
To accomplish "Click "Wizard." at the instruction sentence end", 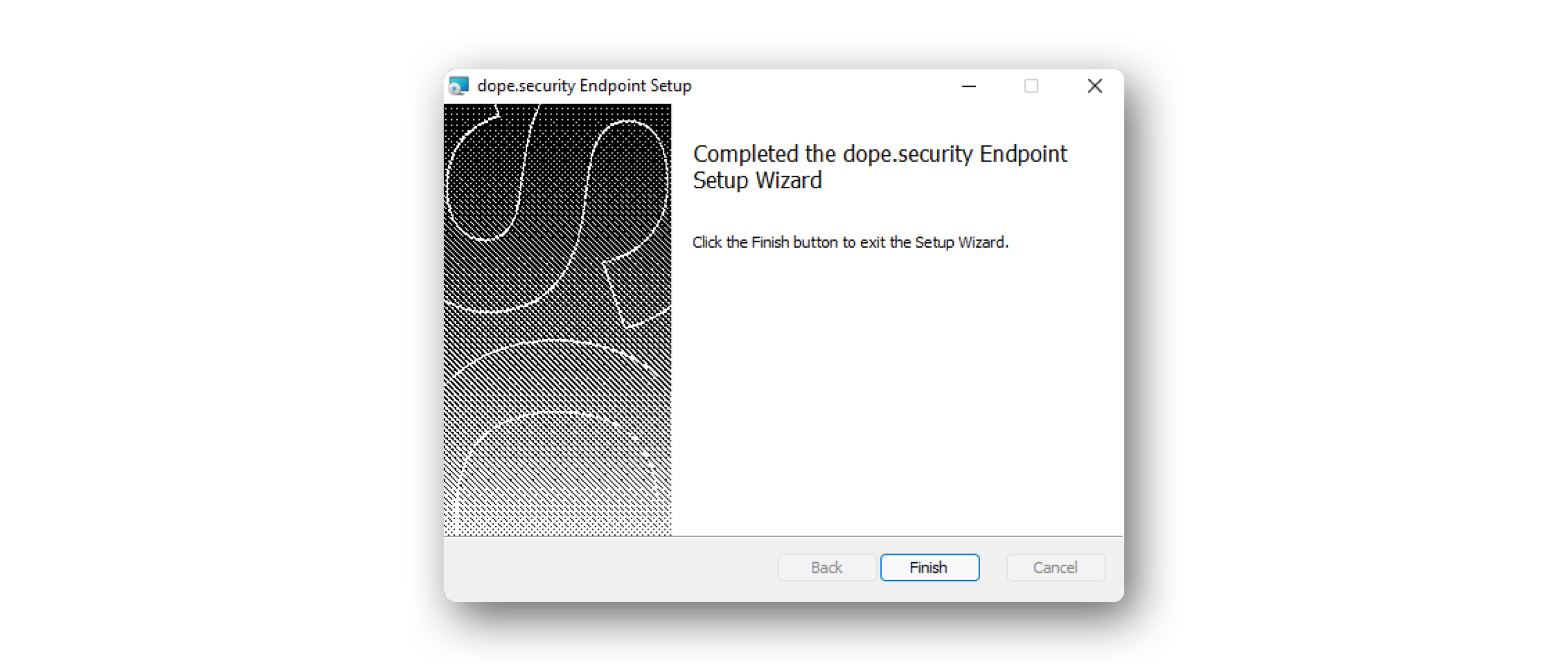I will [x=984, y=243].
